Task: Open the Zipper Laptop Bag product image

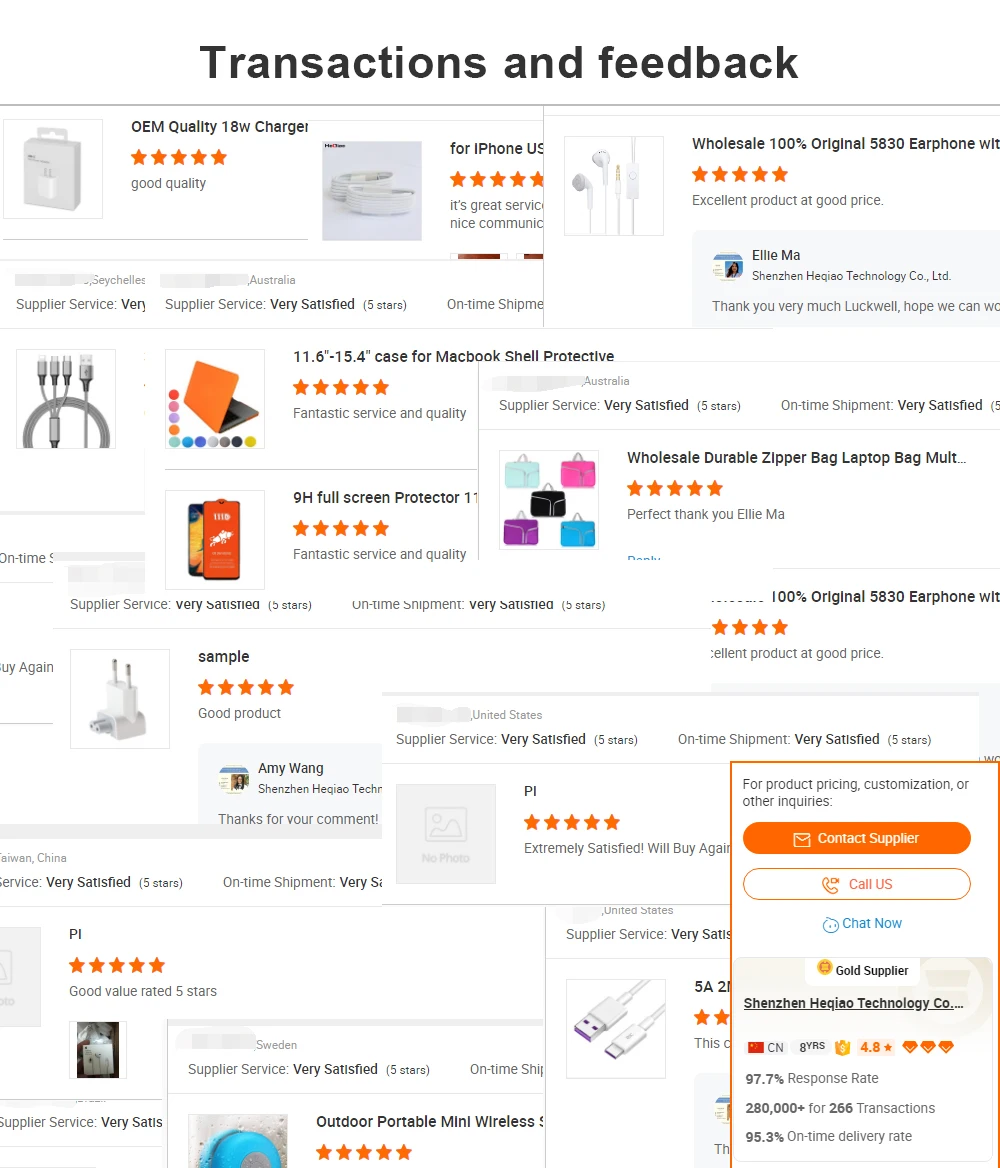Action: point(548,500)
